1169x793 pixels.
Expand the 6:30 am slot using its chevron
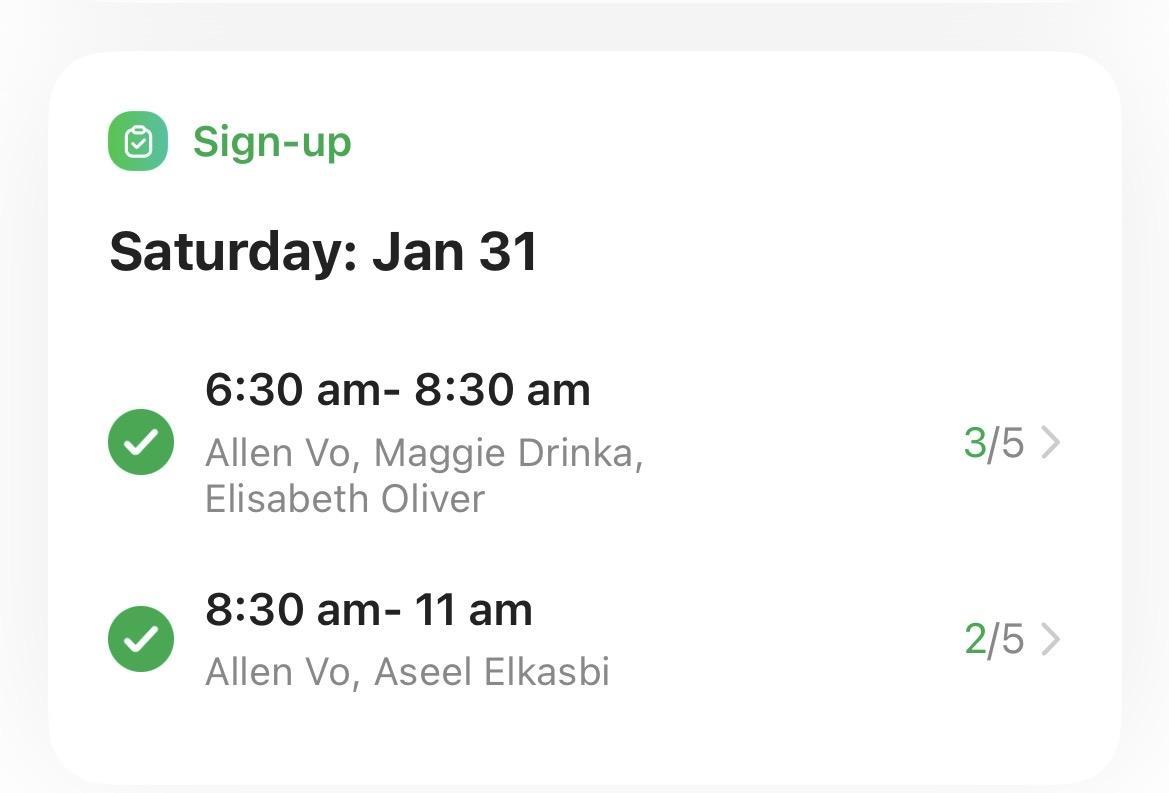[x=1050, y=442]
